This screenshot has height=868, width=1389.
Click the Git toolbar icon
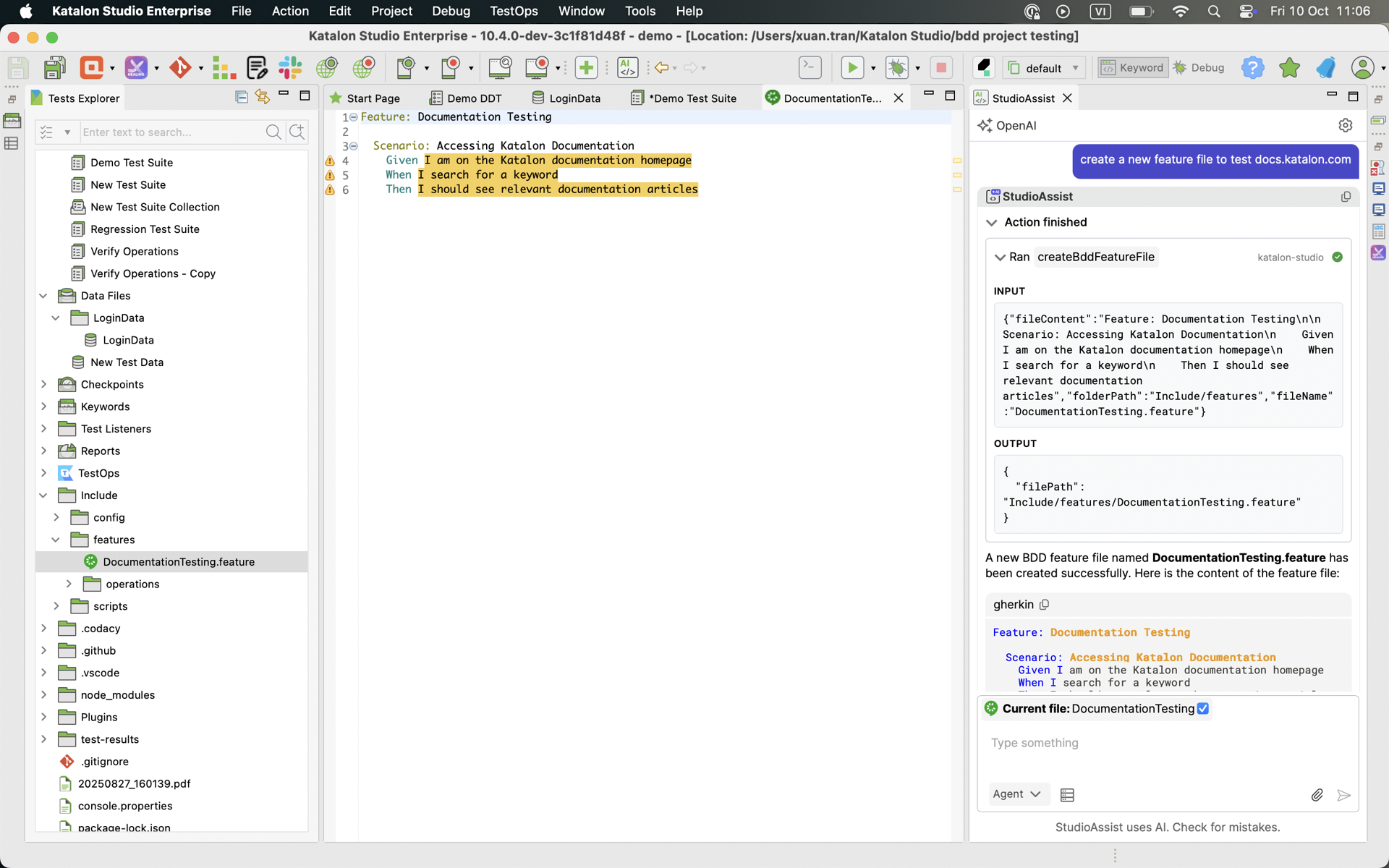180,68
